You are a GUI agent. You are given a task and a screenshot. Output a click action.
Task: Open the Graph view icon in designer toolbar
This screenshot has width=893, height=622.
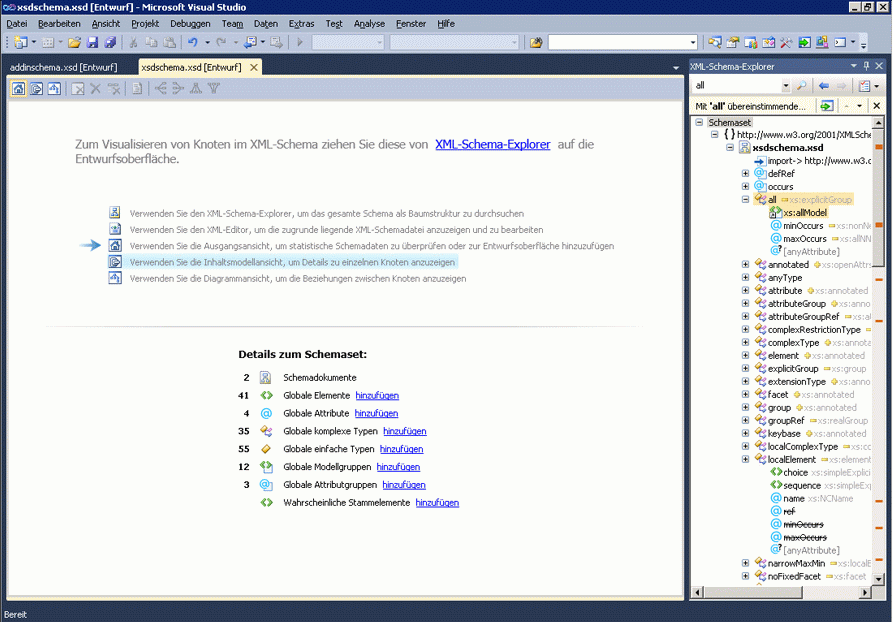tap(56, 88)
